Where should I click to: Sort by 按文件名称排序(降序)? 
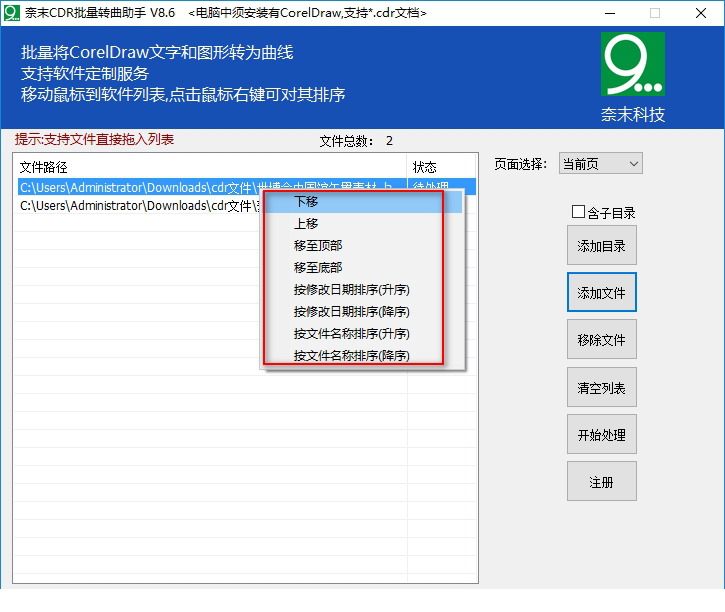point(363,355)
